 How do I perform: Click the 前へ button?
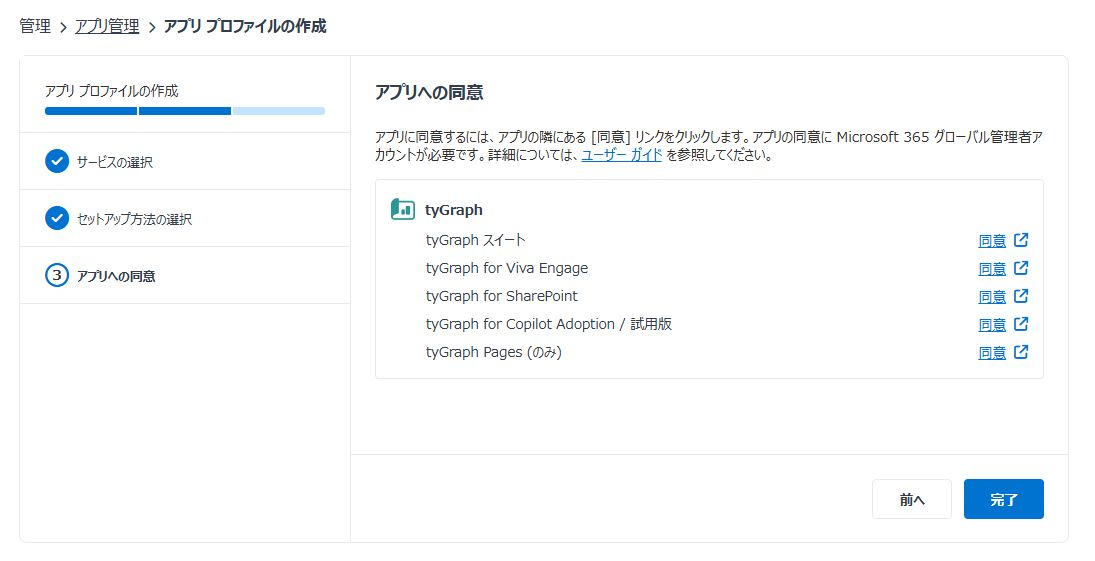pyautogui.click(x=911, y=500)
